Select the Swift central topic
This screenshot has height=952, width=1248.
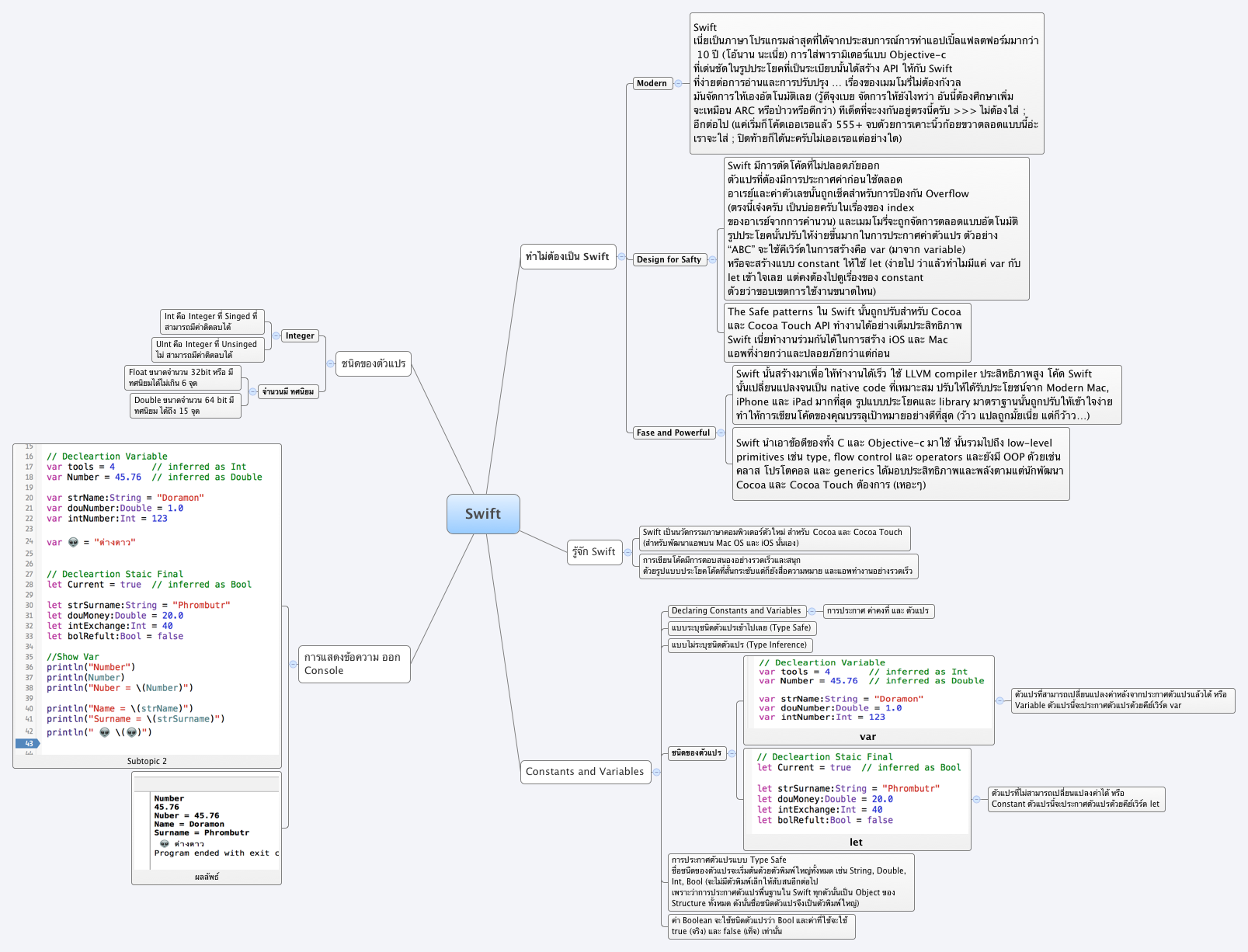point(483,514)
